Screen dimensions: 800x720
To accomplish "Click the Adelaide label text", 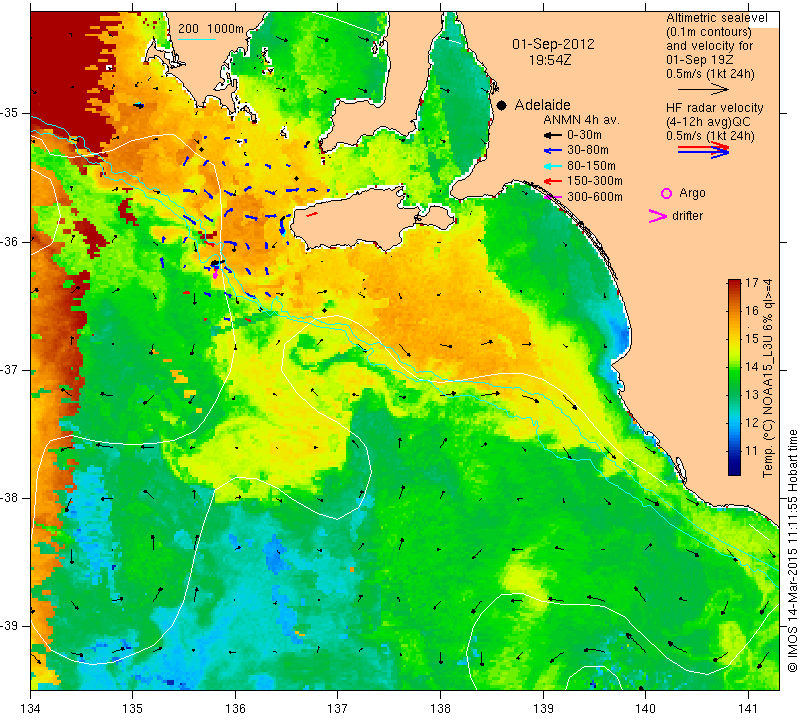I will tap(542, 105).
